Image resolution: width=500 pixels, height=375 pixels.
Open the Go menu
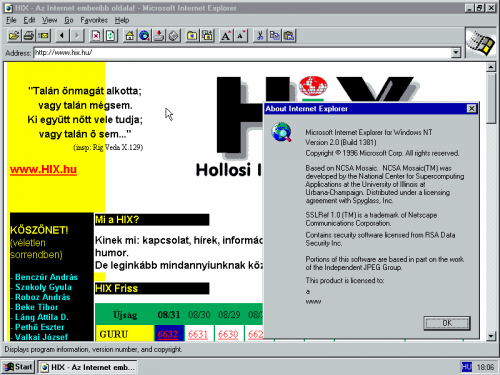[x=69, y=20]
